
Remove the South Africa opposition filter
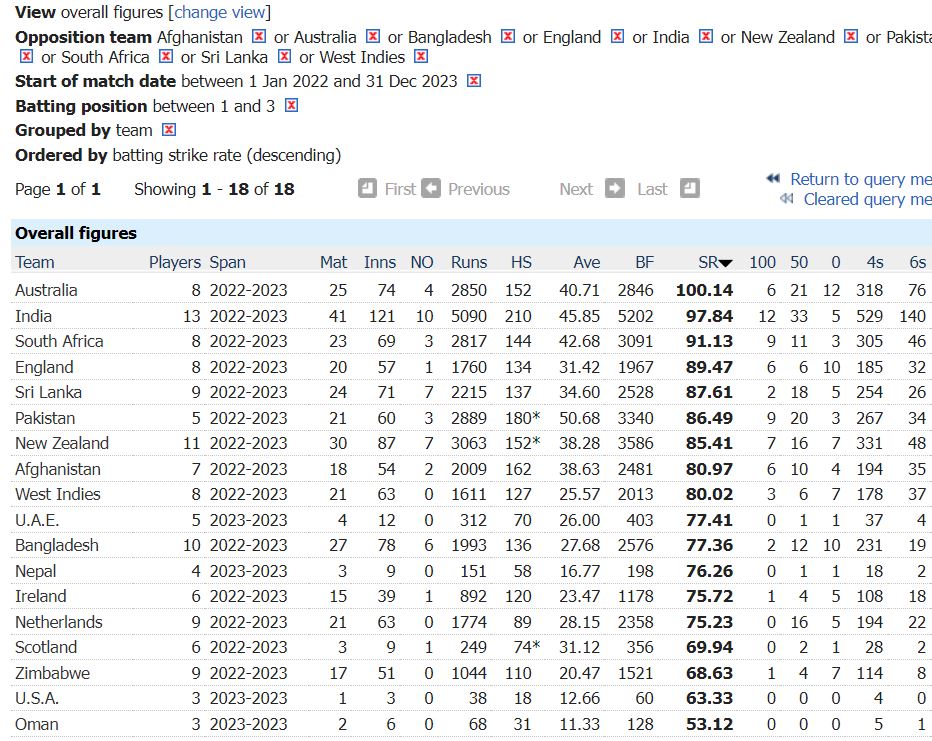(x=166, y=57)
